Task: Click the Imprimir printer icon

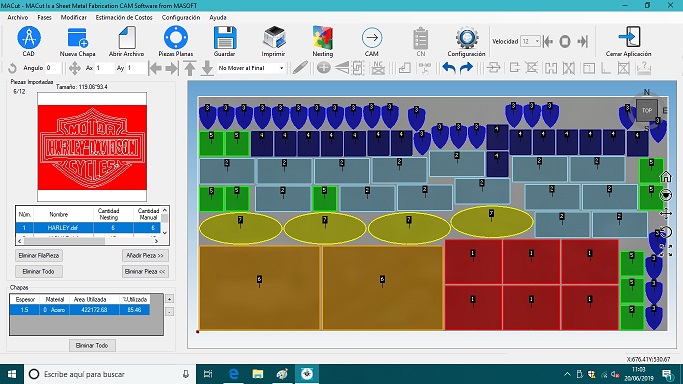Action: (274, 38)
